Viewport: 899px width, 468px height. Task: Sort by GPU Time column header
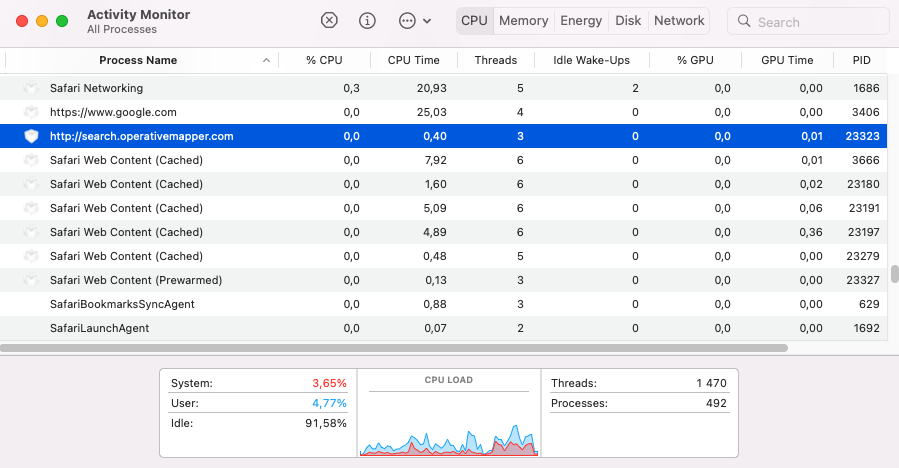[787, 60]
